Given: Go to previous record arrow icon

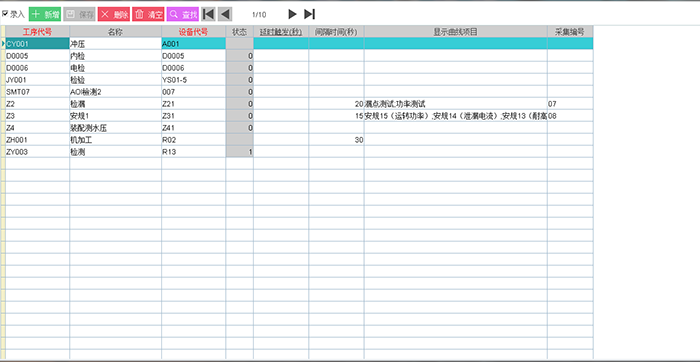Looking at the screenshot, I should coord(225,14).
